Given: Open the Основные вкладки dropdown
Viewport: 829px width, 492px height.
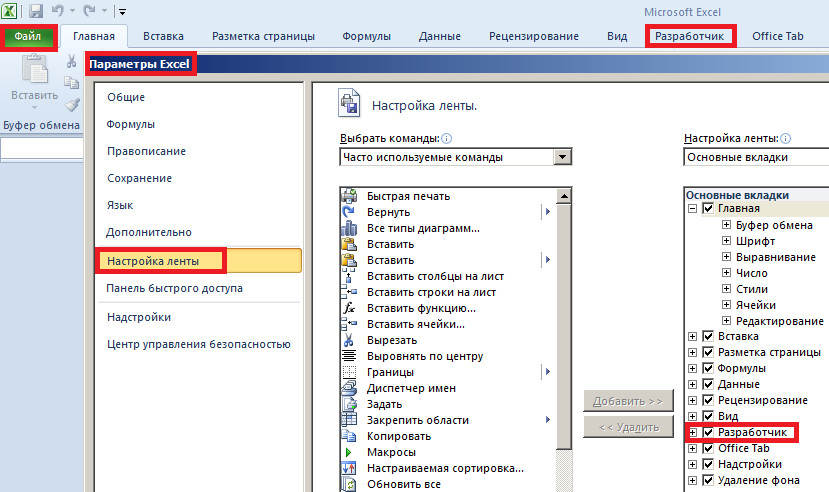Looking at the screenshot, I should [756, 157].
